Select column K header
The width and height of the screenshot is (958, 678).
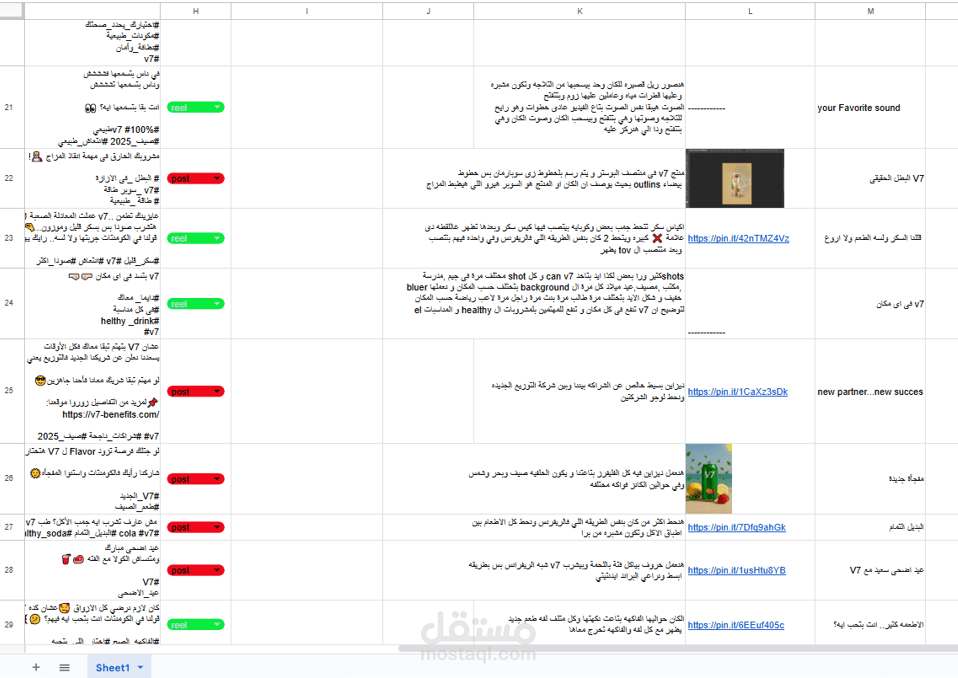tap(579, 11)
